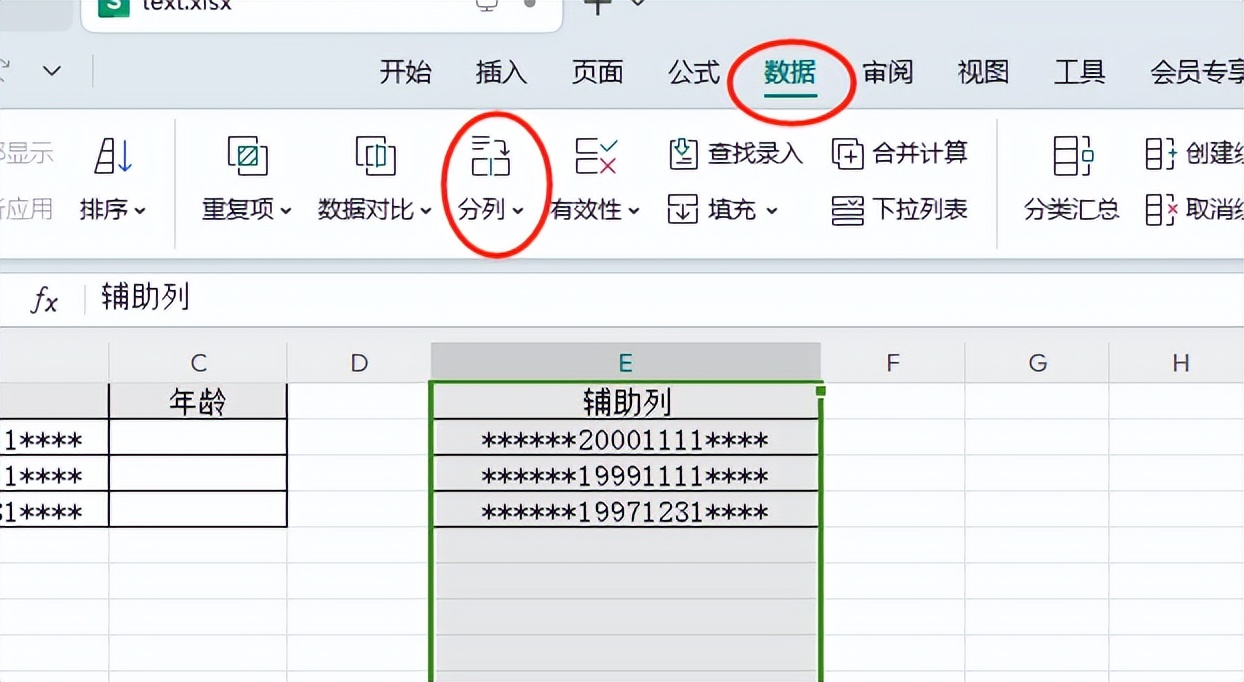Open the 开始 ribbon tab
Viewport: 1244px width, 682px height.
(x=405, y=72)
